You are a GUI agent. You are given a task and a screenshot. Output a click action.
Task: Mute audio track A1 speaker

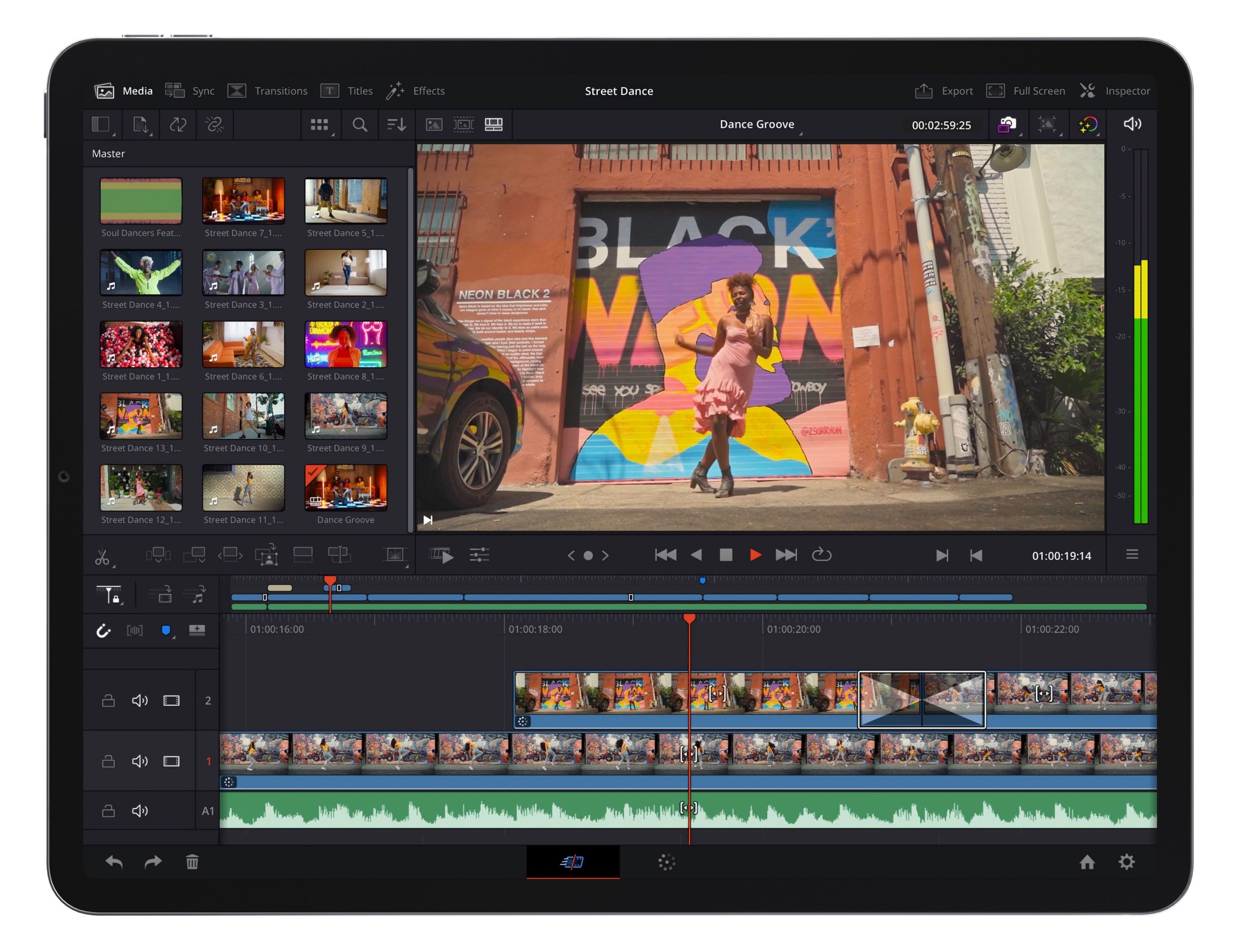tap(140, 811)
